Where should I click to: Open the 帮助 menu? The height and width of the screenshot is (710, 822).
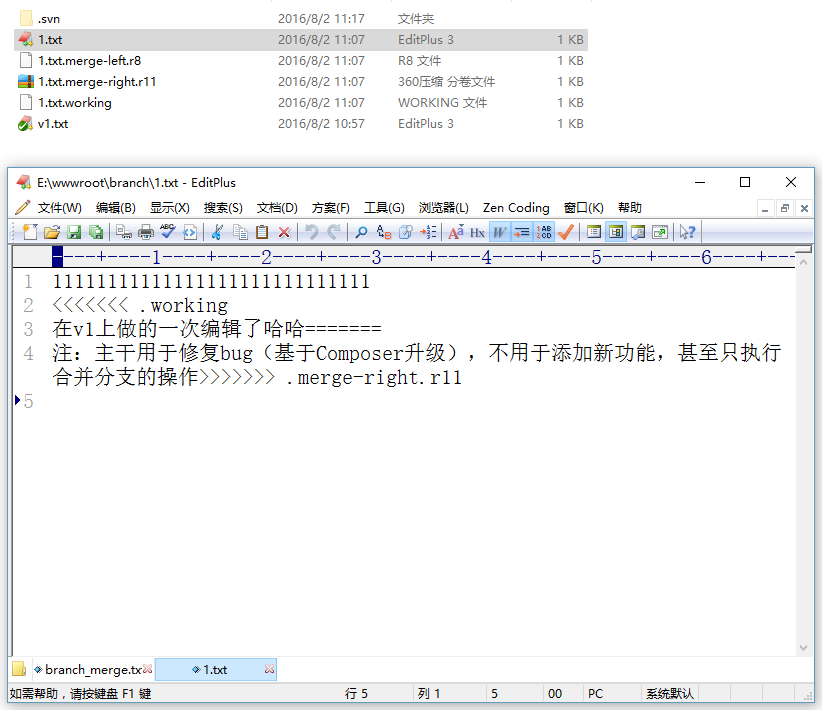point(630,208)
